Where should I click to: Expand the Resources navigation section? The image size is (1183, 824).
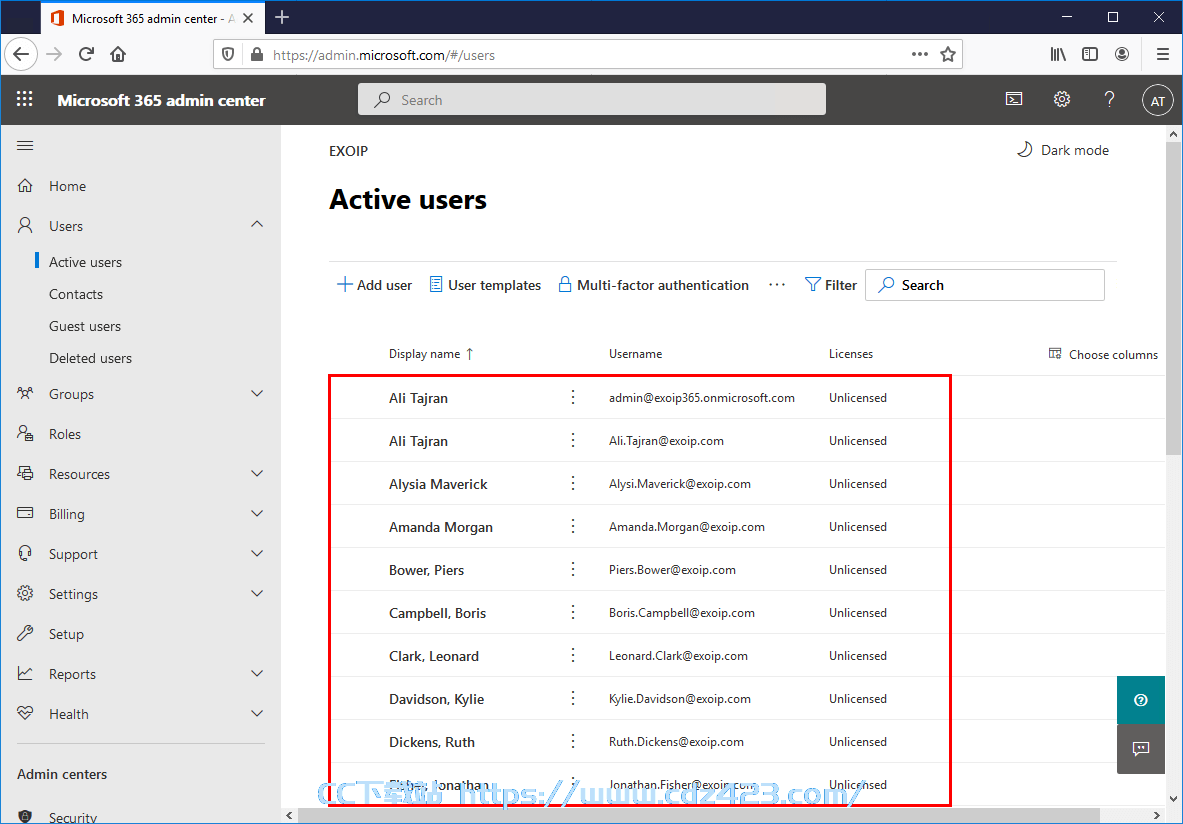[x=257, y=473]
